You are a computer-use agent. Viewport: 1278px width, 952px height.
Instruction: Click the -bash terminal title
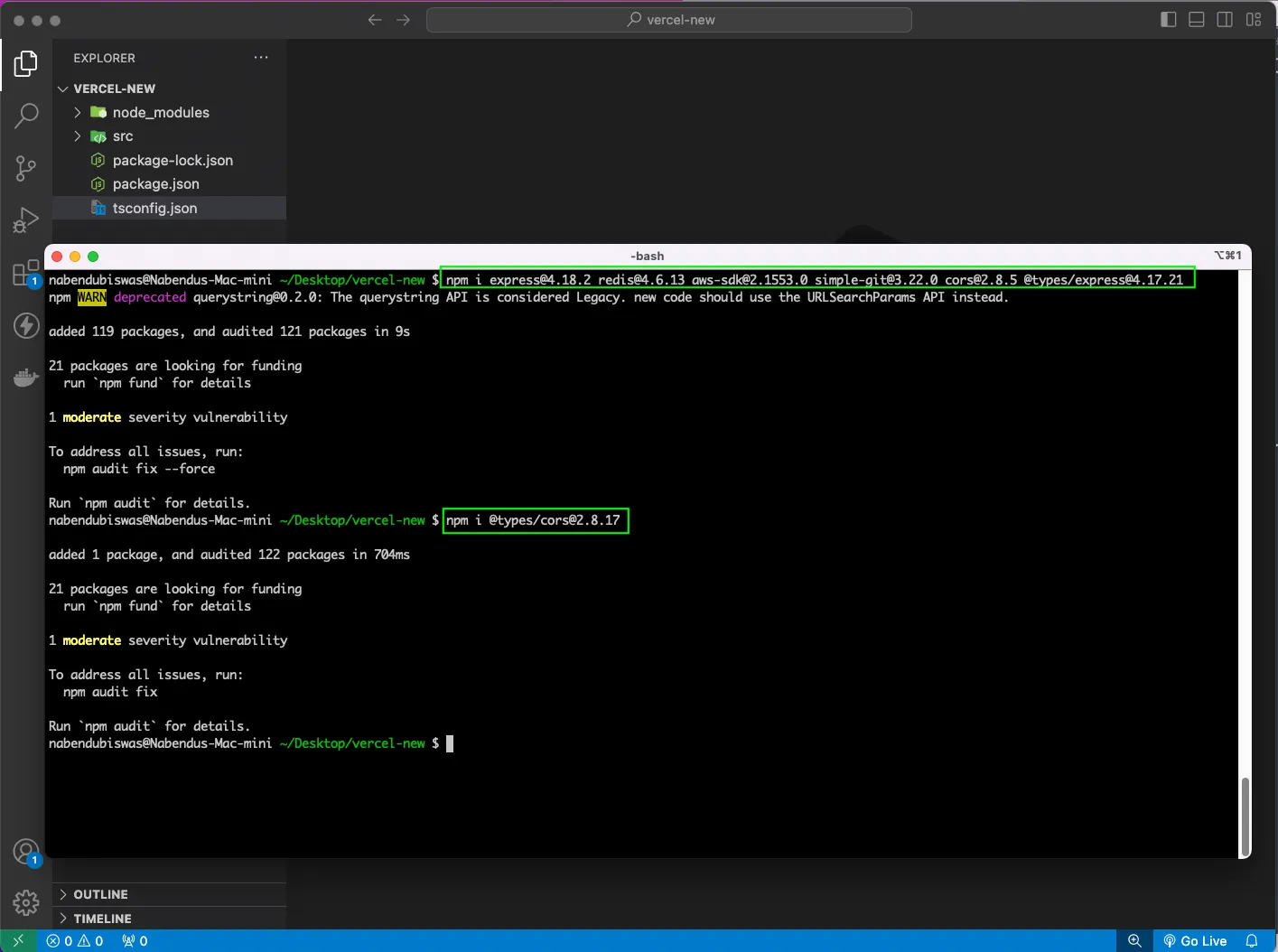coord(648,257)
